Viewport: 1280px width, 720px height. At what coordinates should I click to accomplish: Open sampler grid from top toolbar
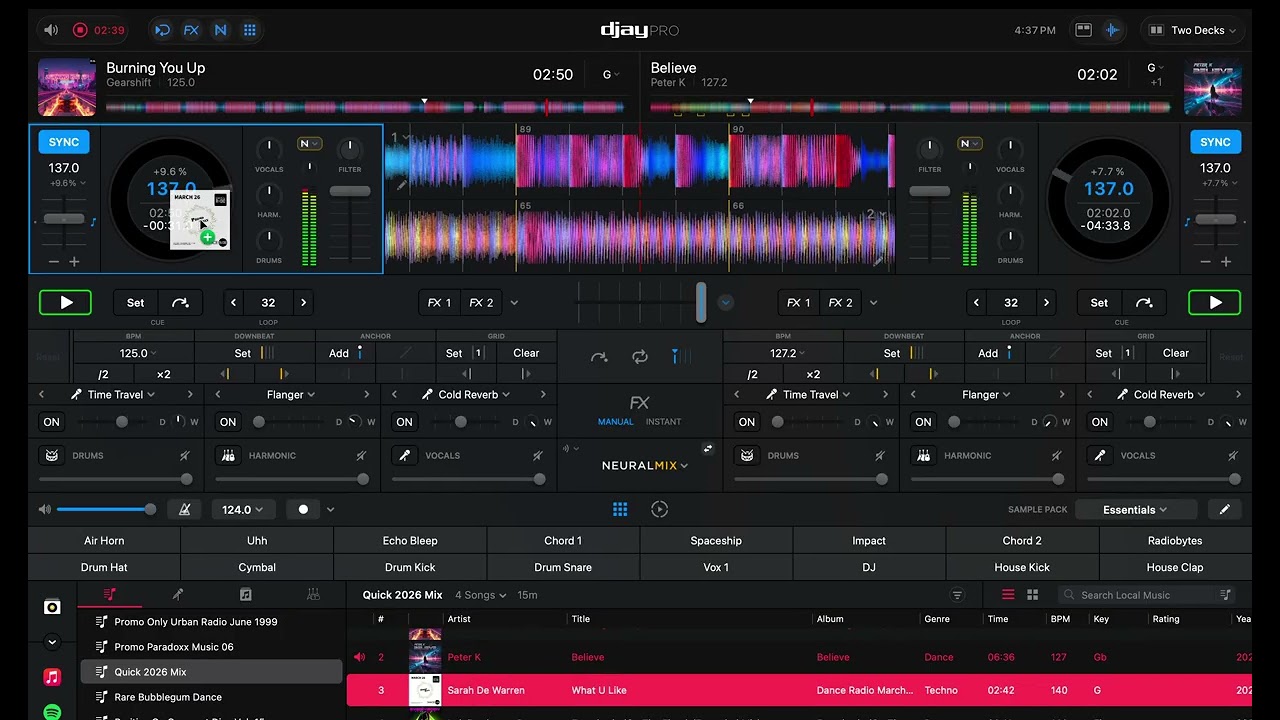(x=250, y=30)
